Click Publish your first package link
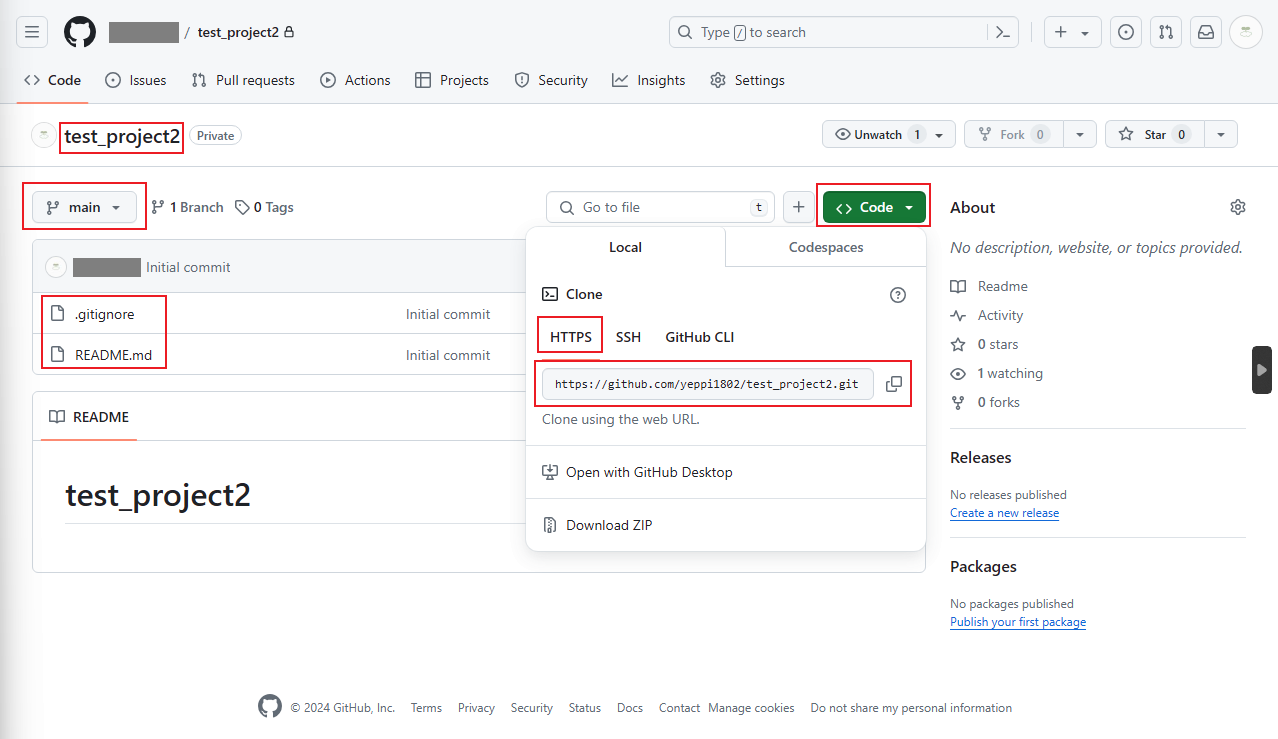This screenshot has height=739, width=1278. [1018, 622]
